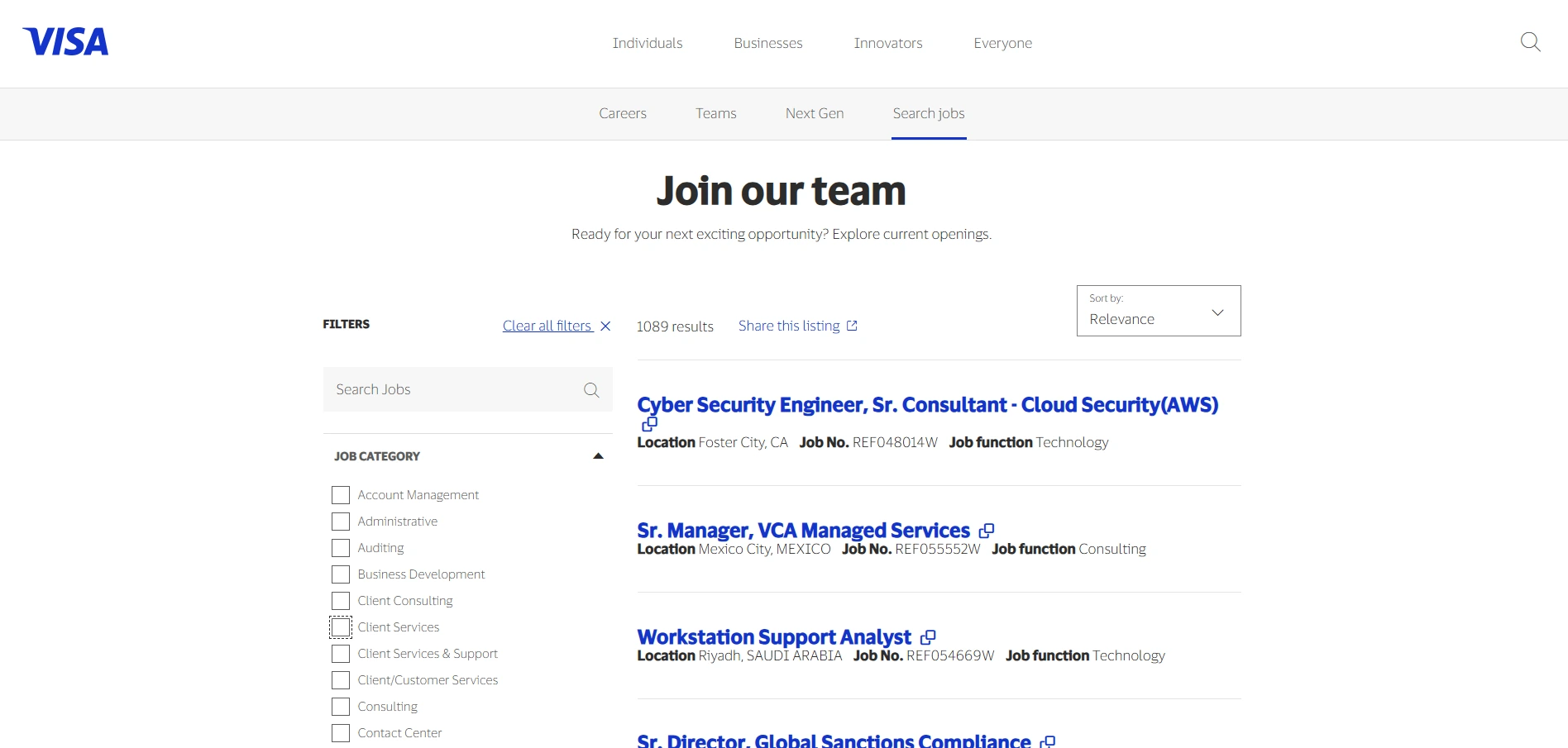The width and height of the screenshot is (1568, 748).
Task: Click Clear all filters link
Action: pyautogui.click(x=547, y=326)
